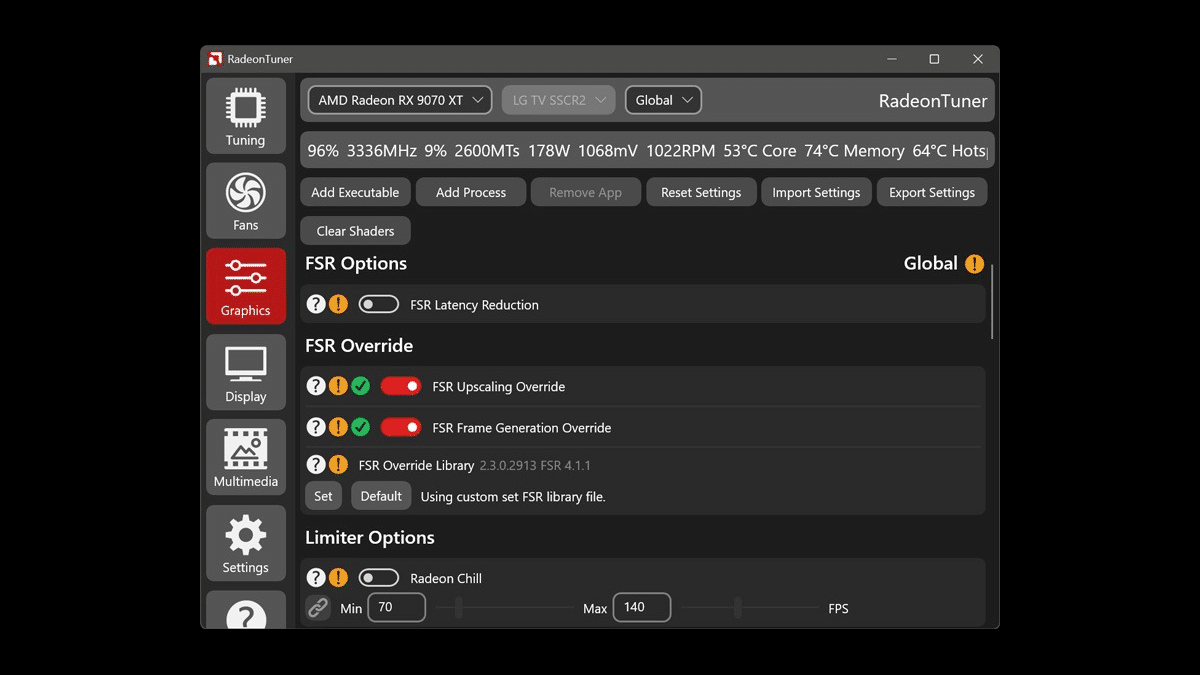Click the warning icon for FSR Override Library
The height and width of the screenshot is (675, 1200).
coord(338,464)
